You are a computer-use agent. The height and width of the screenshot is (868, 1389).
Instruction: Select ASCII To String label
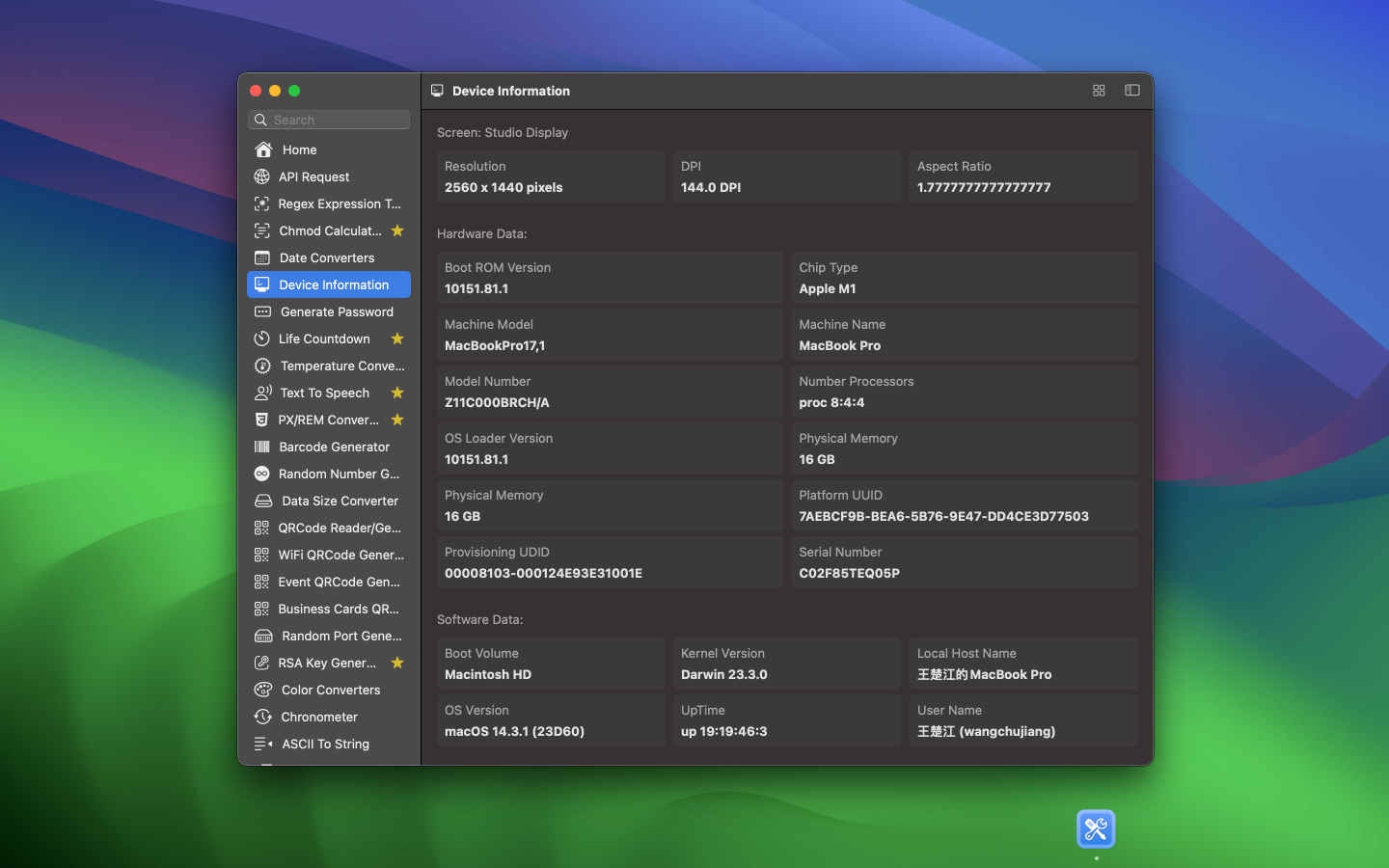click(x=325, y=744)
